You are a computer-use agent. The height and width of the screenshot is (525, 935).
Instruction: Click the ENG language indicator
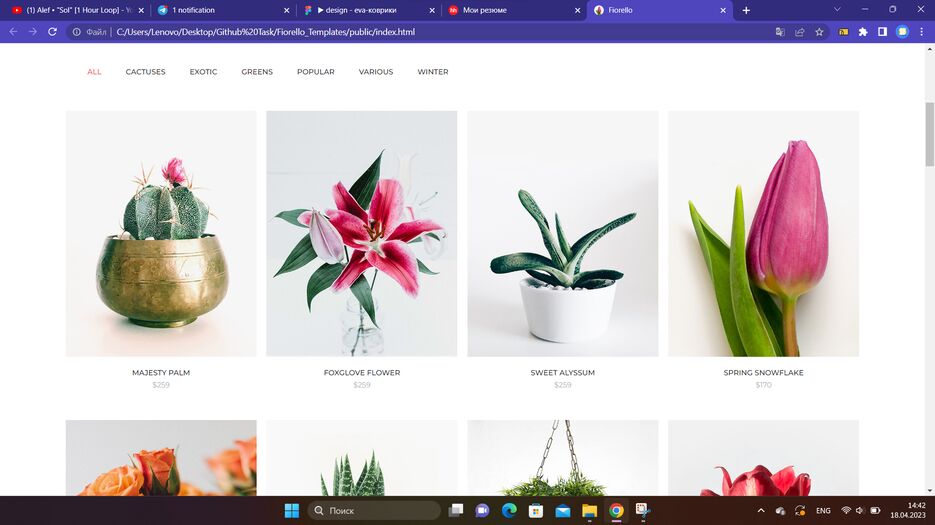(823, 511)
